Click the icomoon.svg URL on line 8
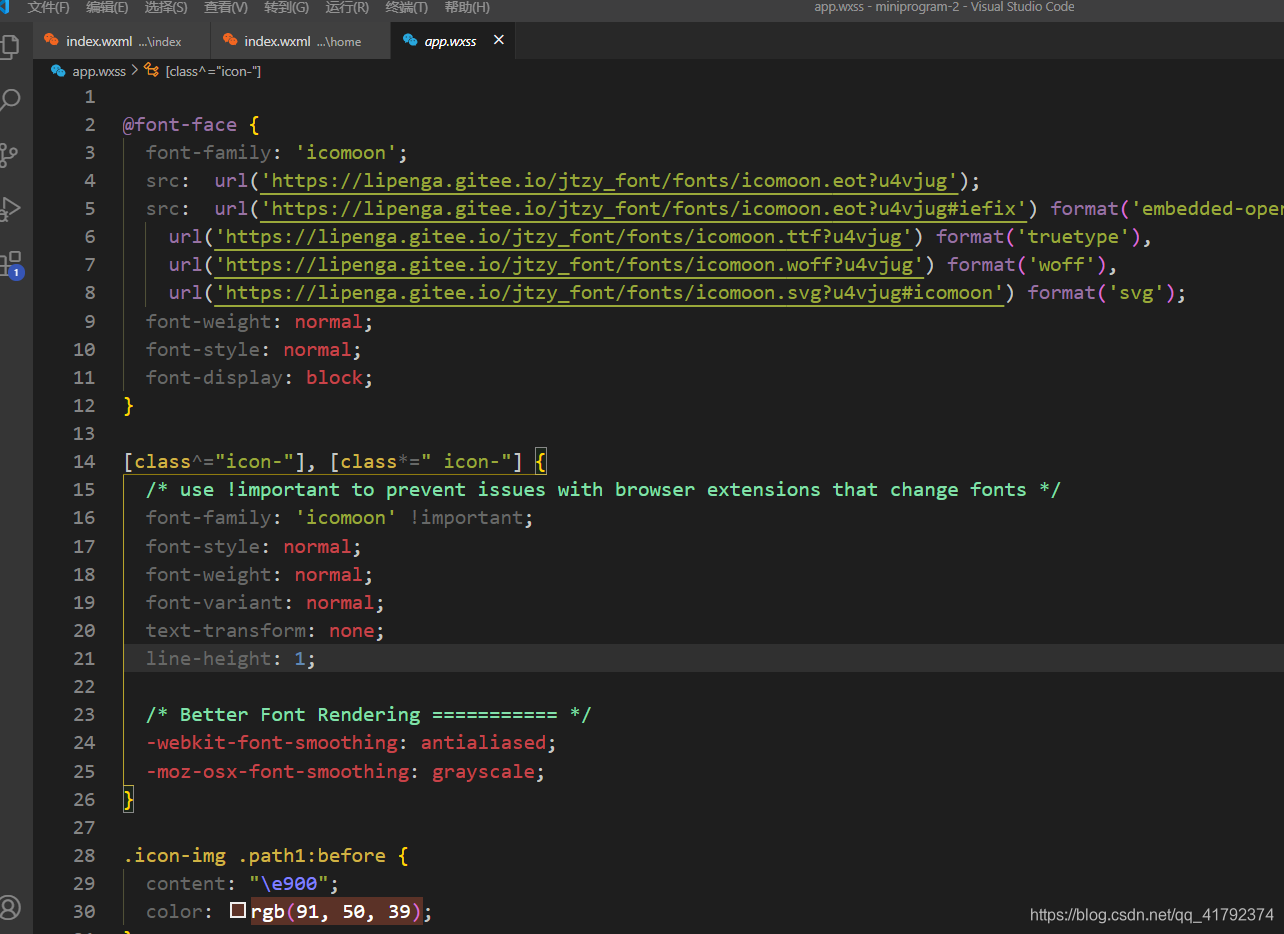Image resolution: width=1284 pixels, height=934 pixels. 610,293
